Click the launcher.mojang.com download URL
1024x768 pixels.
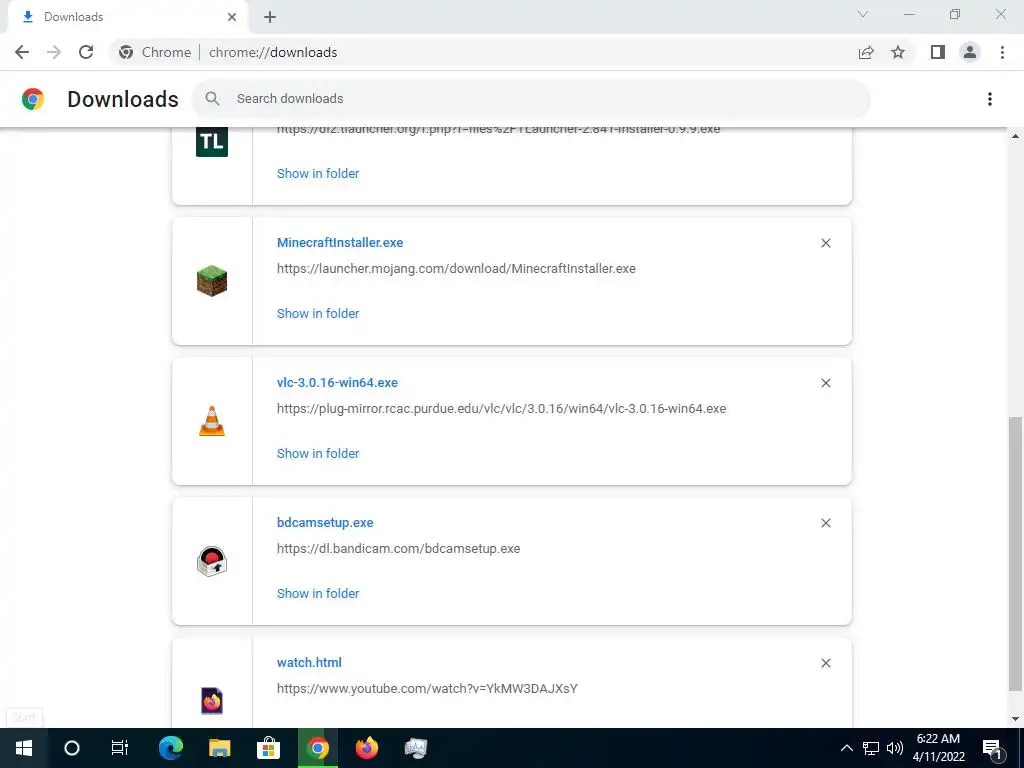456,268
